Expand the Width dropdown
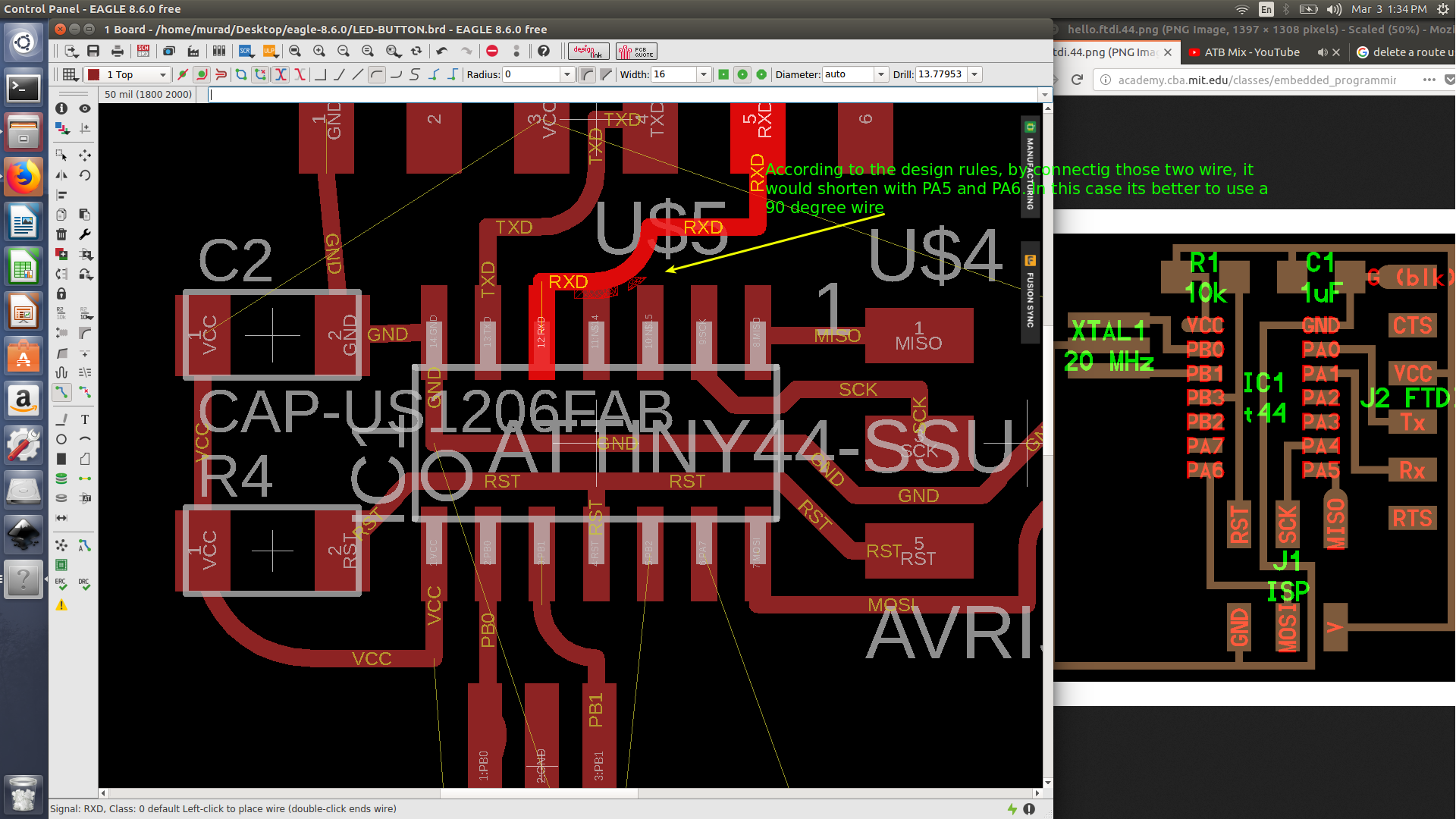This screenshot has height=819, width=1456. click(x=704, y=74)
